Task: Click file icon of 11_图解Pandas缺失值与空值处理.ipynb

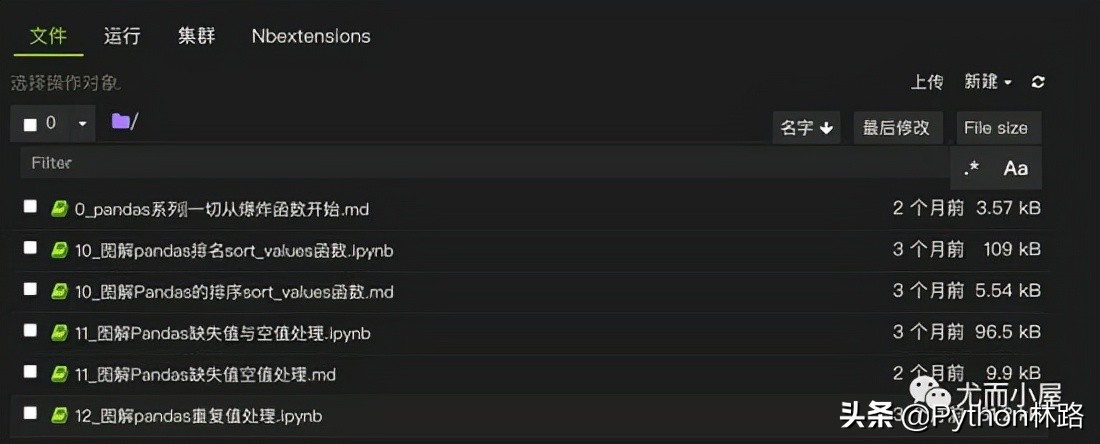Action: pyautogui.click(x=59, y=332)
